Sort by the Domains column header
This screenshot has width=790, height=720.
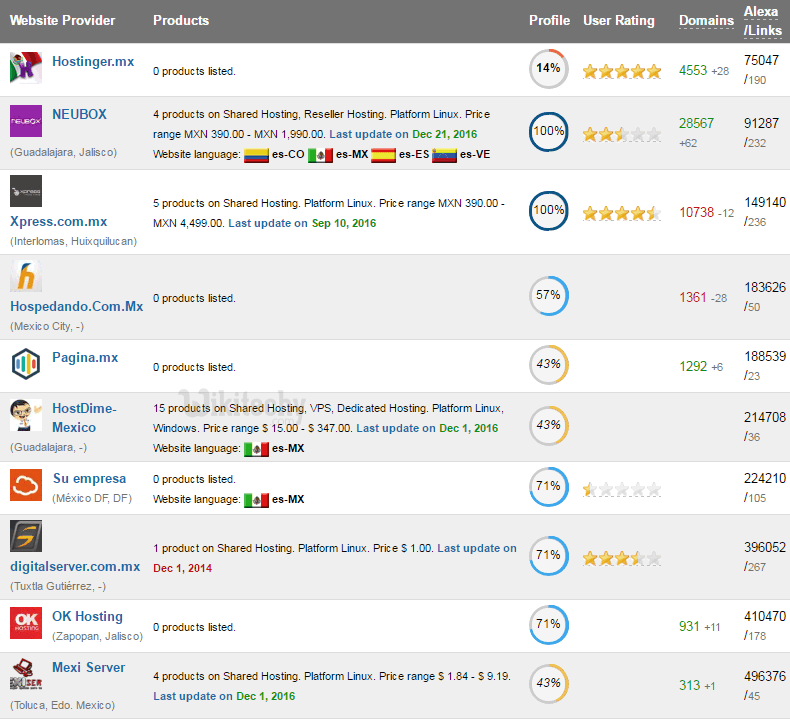(x=706, y=21)
